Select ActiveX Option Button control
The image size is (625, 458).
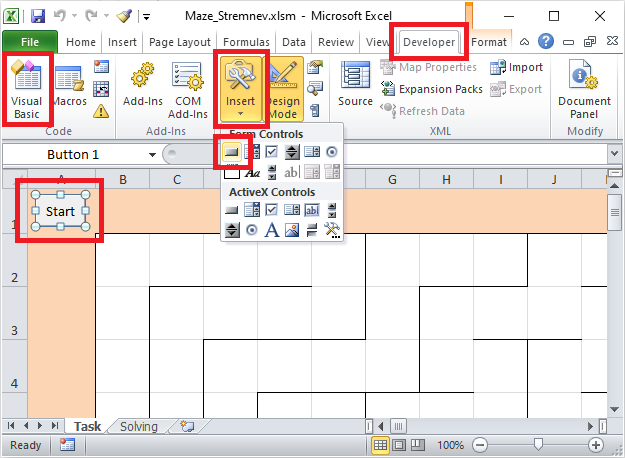pyautogui.click(x=252, y=230)
